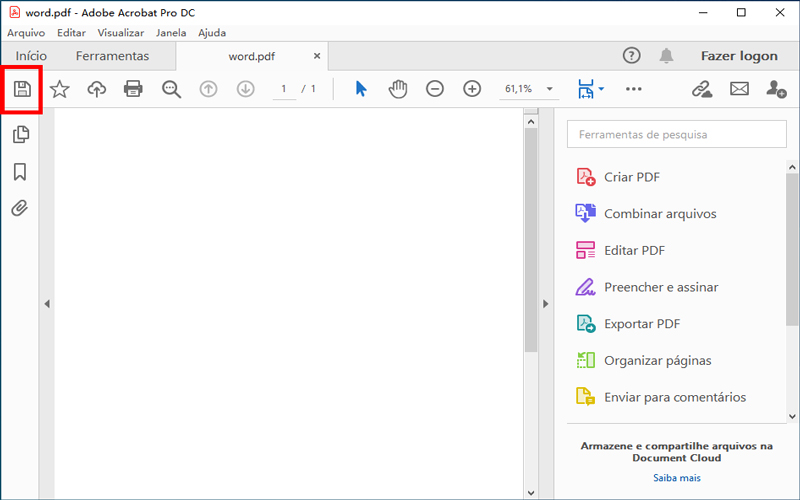Open the Editar menu
The width and height of the screenshot is (800, 500).
click(x=71, y=33)
